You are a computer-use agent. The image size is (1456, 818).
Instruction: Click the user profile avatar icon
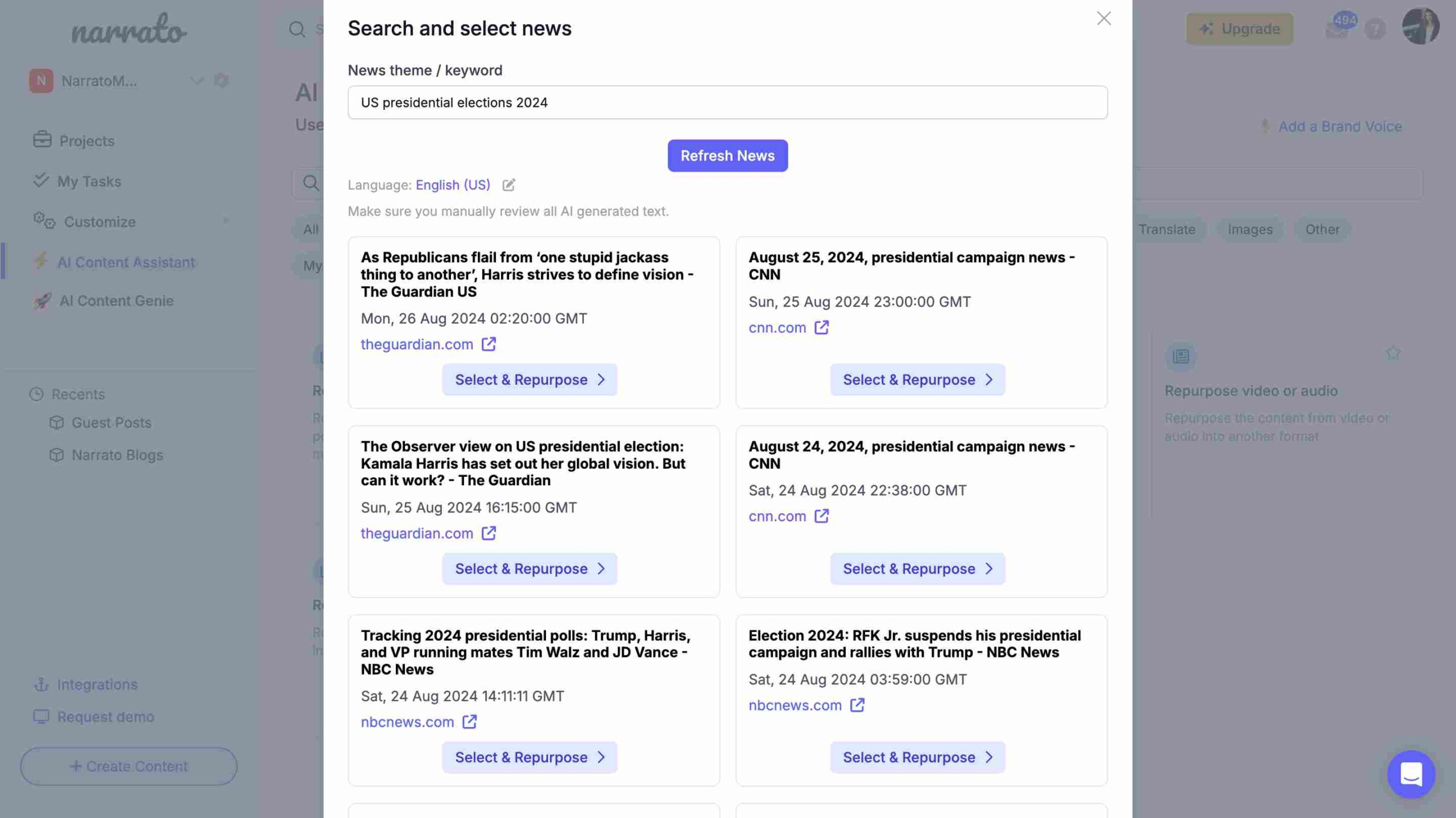[1421, 28]
